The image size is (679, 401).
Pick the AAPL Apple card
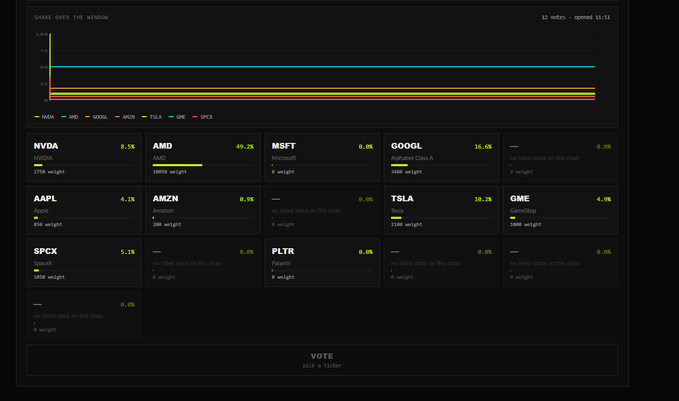tap(84, 210)
